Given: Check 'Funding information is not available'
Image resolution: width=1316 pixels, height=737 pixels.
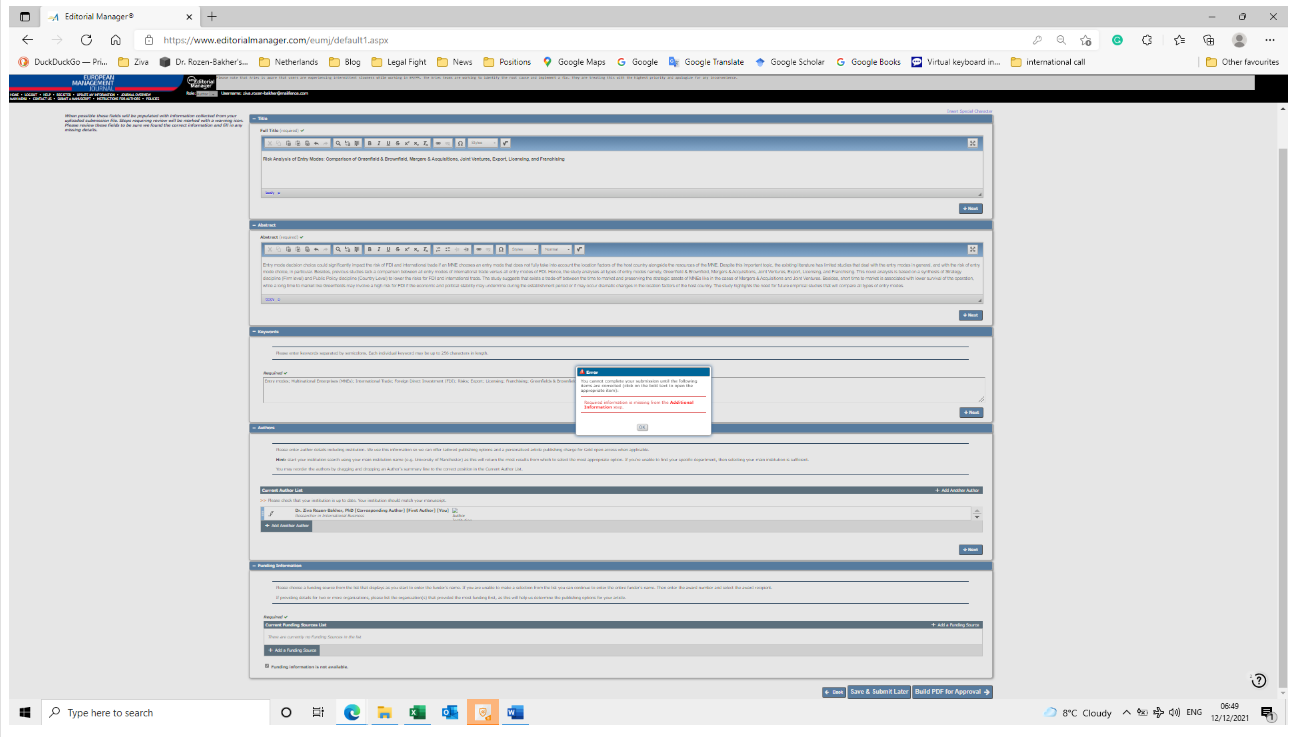Looking at the screenshot, I should [x=267, y=666].
